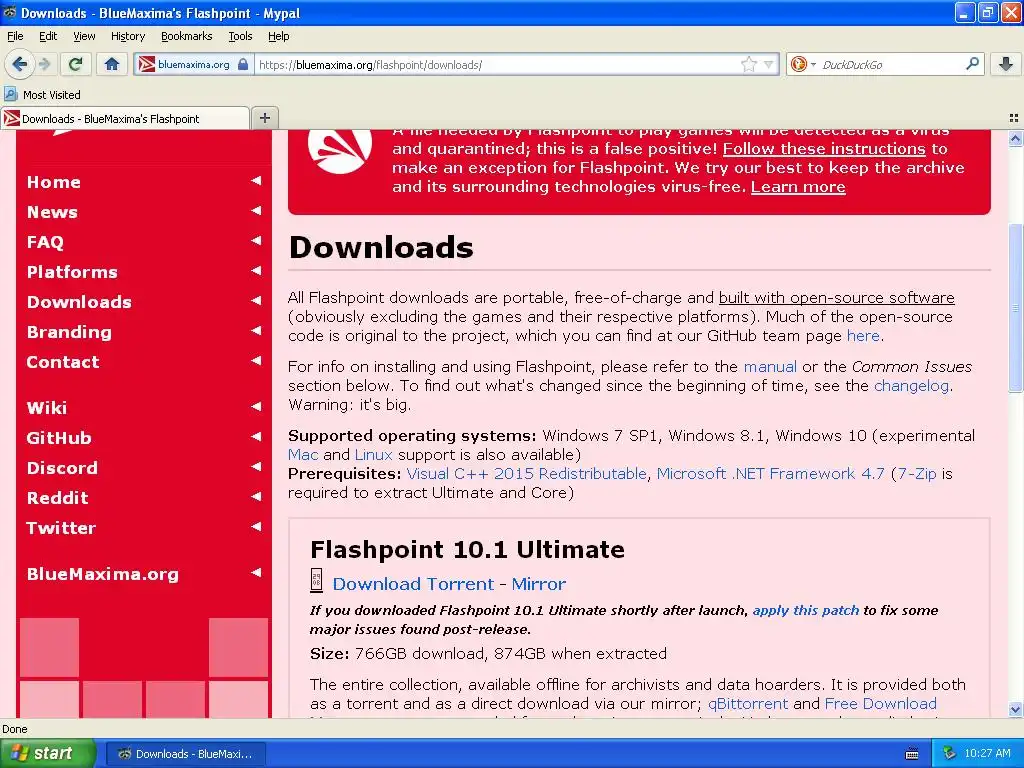This screenshot has width=1024, height=768.
Task: Open the BlueMaxima.org sidebar link
Action: pyautogui.click(x=103, y=573)
